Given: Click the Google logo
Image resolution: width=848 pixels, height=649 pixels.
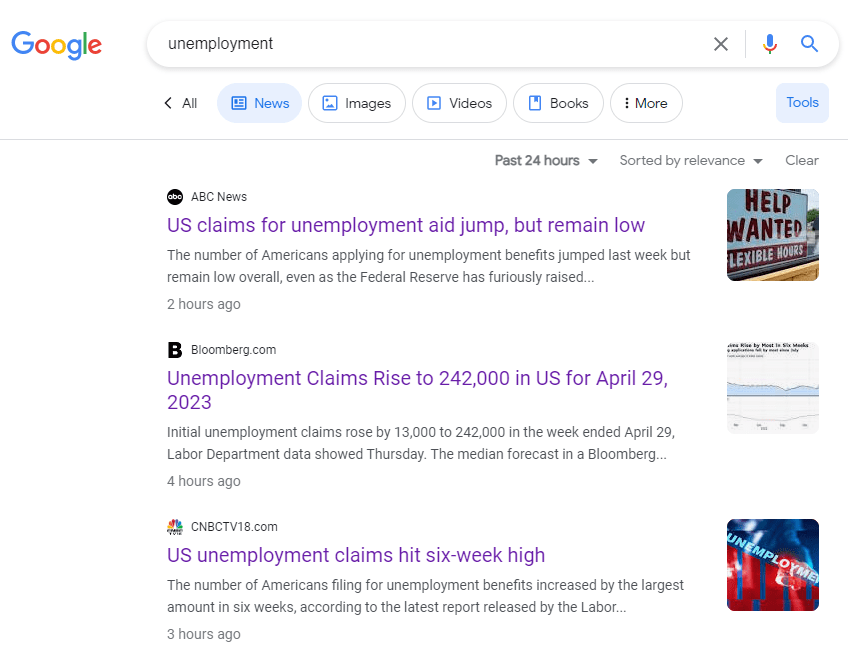Looking at the screenshot, I should tap(56, 44).
